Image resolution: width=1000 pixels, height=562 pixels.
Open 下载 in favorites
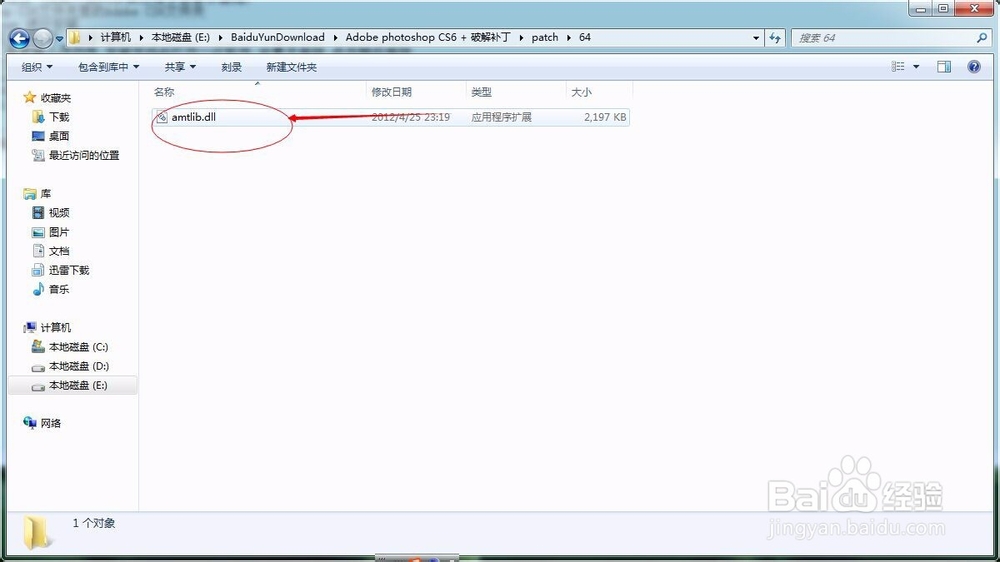pyautogui.click(x=59, y=117)
